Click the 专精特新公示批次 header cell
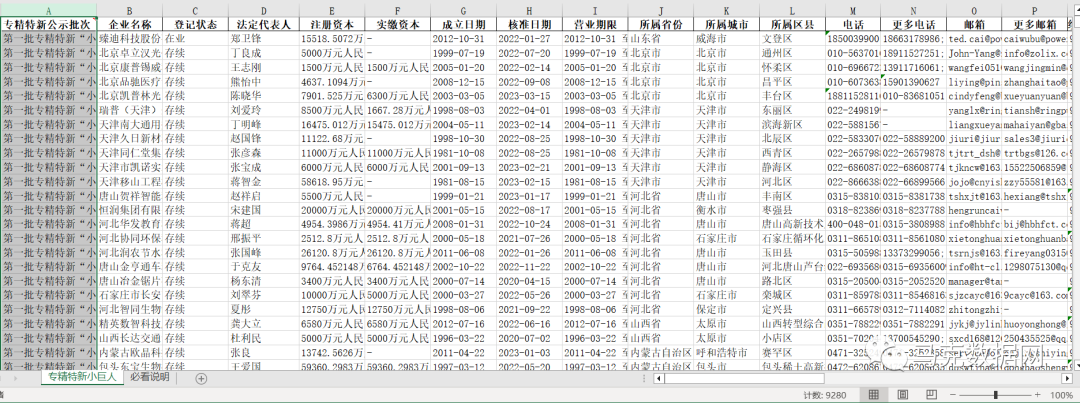Viewport: 1080px width, 403px height. click(49, 24)
